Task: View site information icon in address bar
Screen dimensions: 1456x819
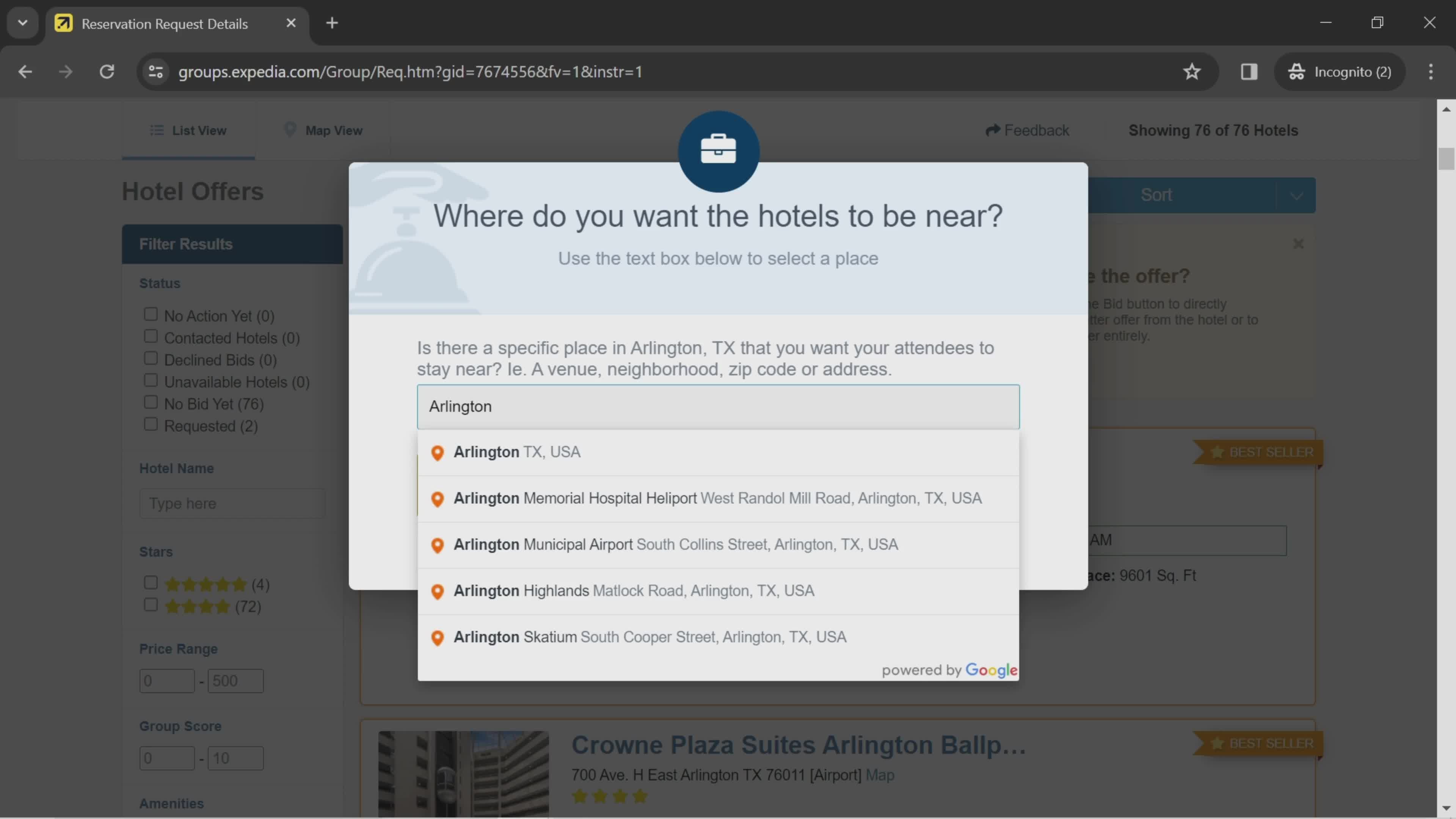Action: (155, 72)
